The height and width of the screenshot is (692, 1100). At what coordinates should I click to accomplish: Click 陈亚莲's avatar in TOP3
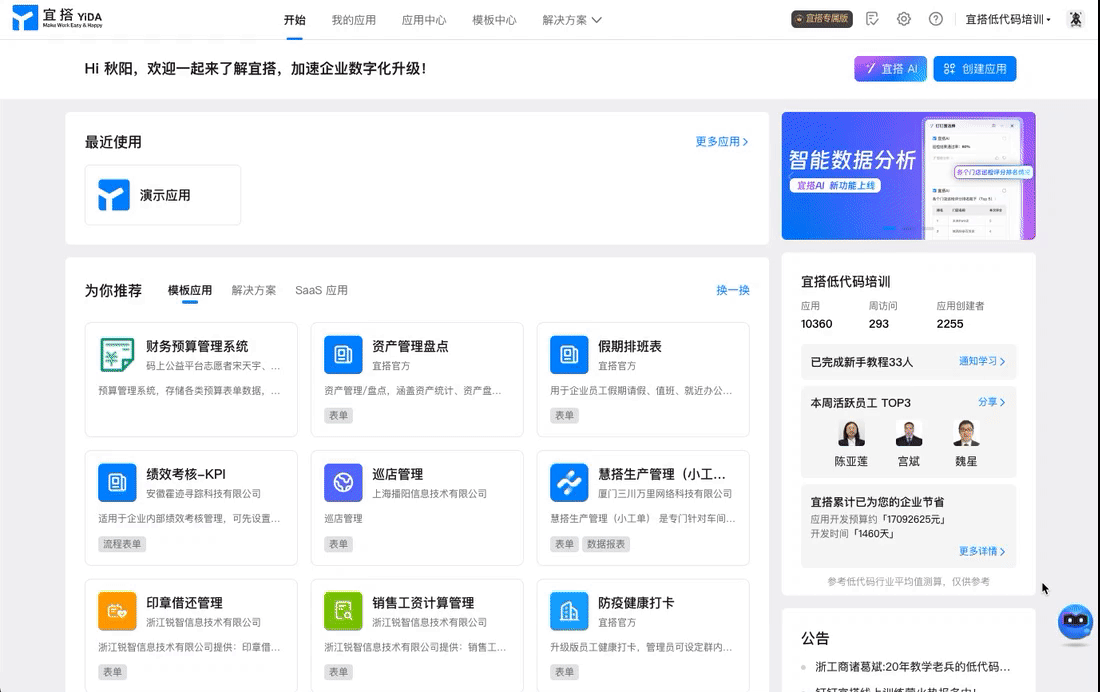(851, 433)
